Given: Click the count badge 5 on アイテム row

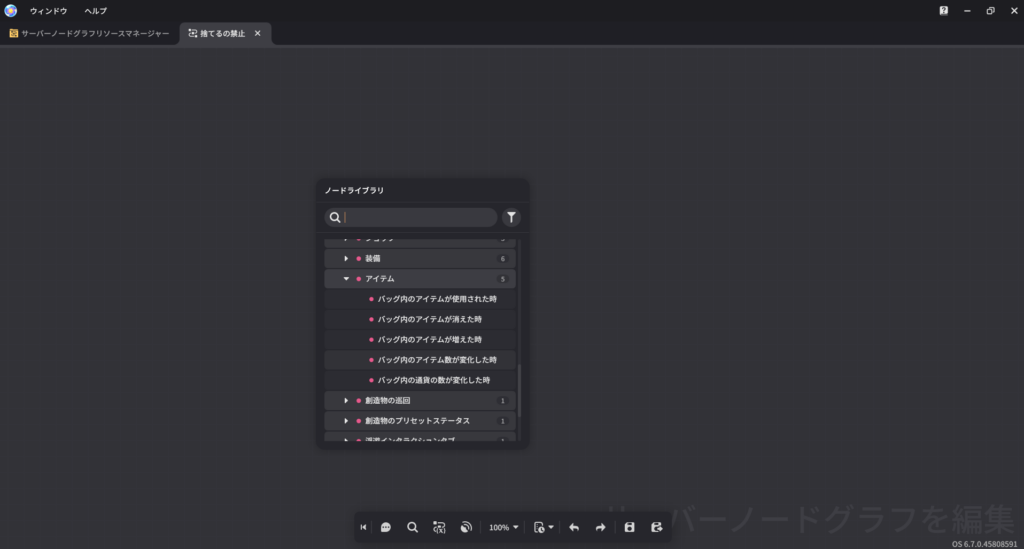Looking at the screenshot, I should (502, 279).
